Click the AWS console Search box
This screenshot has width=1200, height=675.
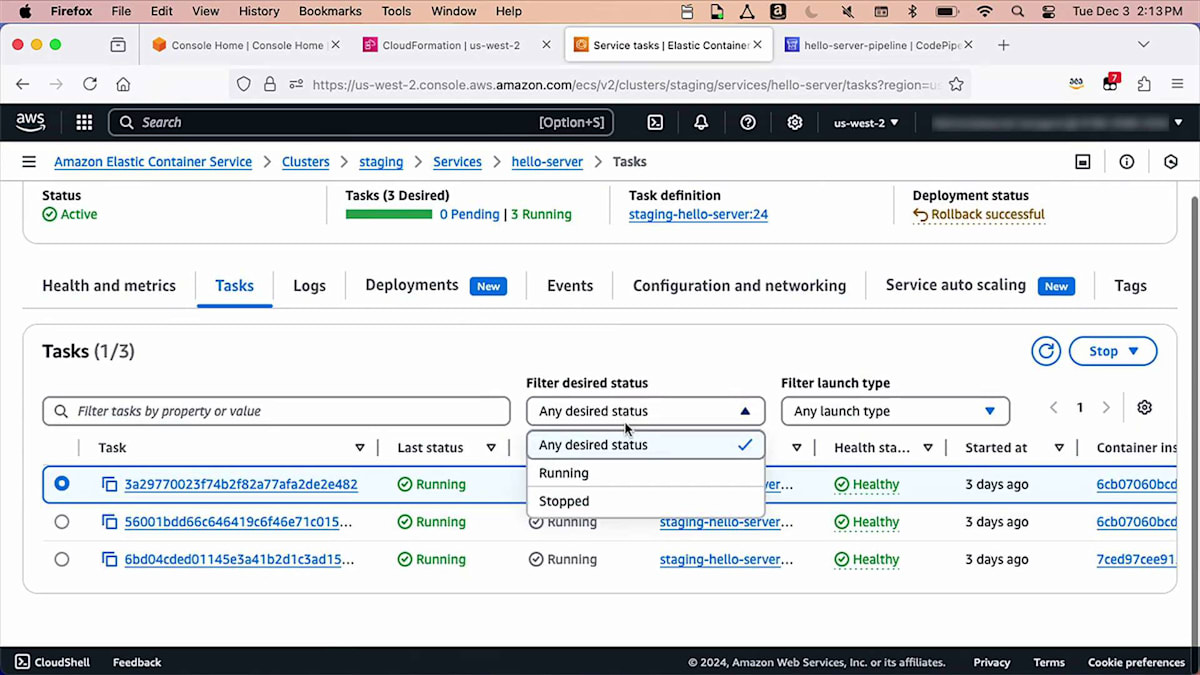point(360,122)
